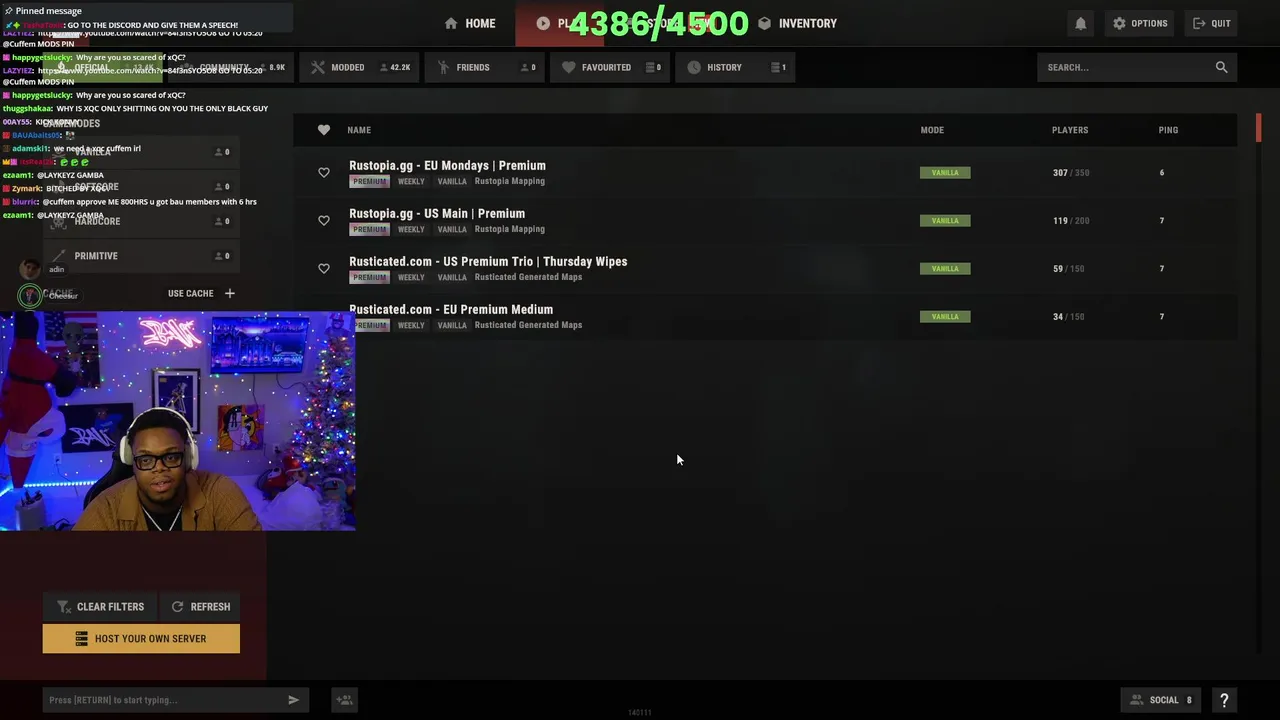This screenshot has height=720, width=1280.
Task: Click Host Your Own Server
Action: tap(141, 639)
